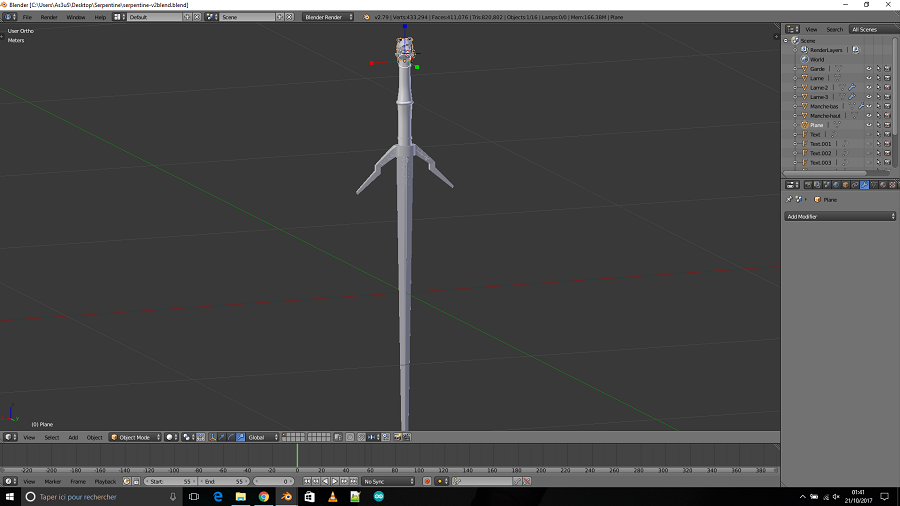900x506 pixels.
Task: Open the Modifiers properties tab (wrench icon)
Action: pyautogui.click(x=864, y=185)
